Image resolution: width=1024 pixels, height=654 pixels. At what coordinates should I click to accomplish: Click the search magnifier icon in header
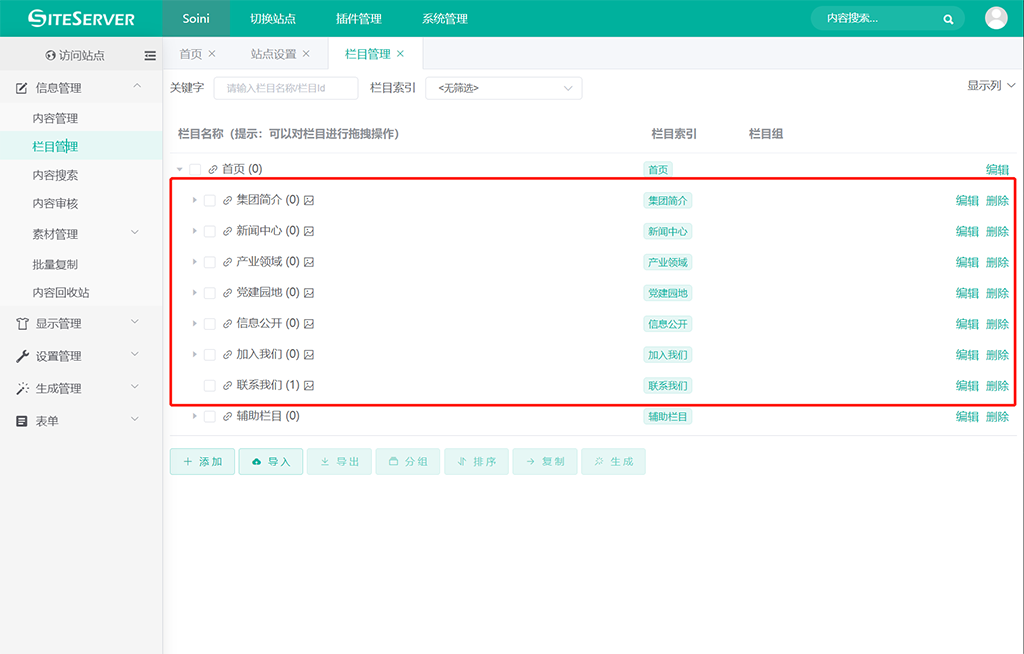point(948,19)
